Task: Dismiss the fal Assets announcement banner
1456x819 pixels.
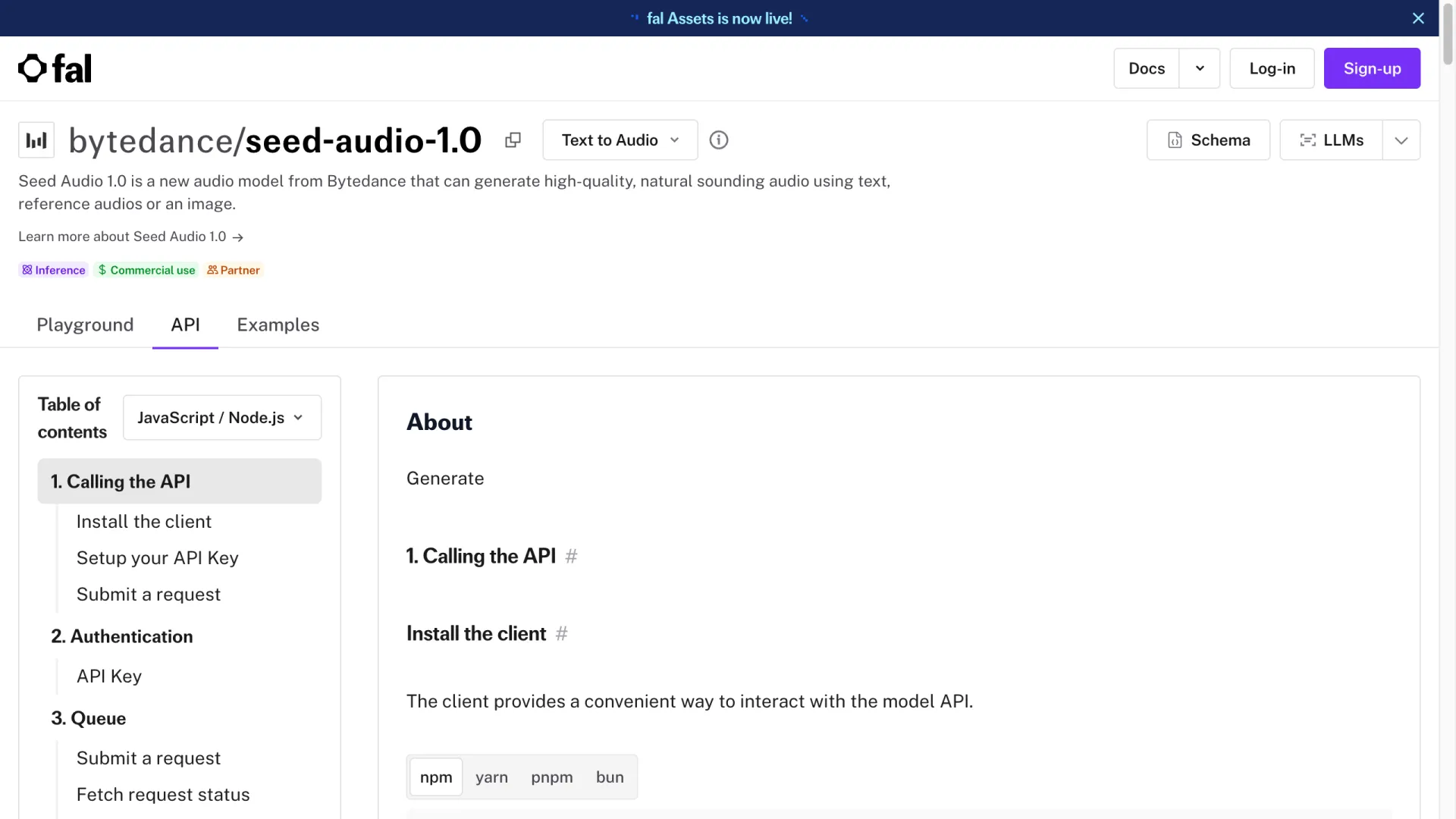Action: [1418, 18]
